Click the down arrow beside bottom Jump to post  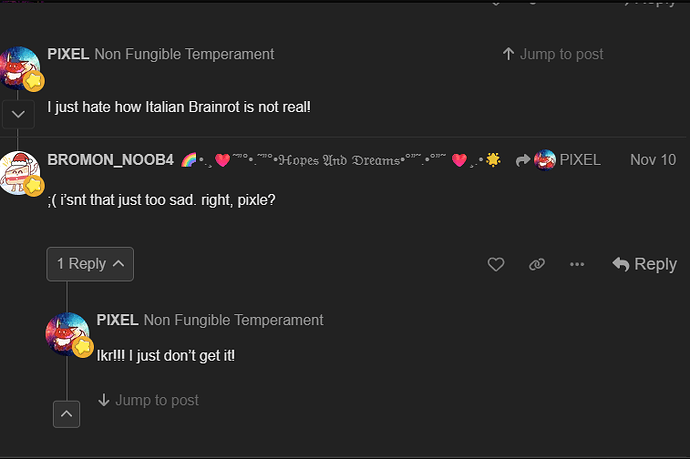point(103,400)
